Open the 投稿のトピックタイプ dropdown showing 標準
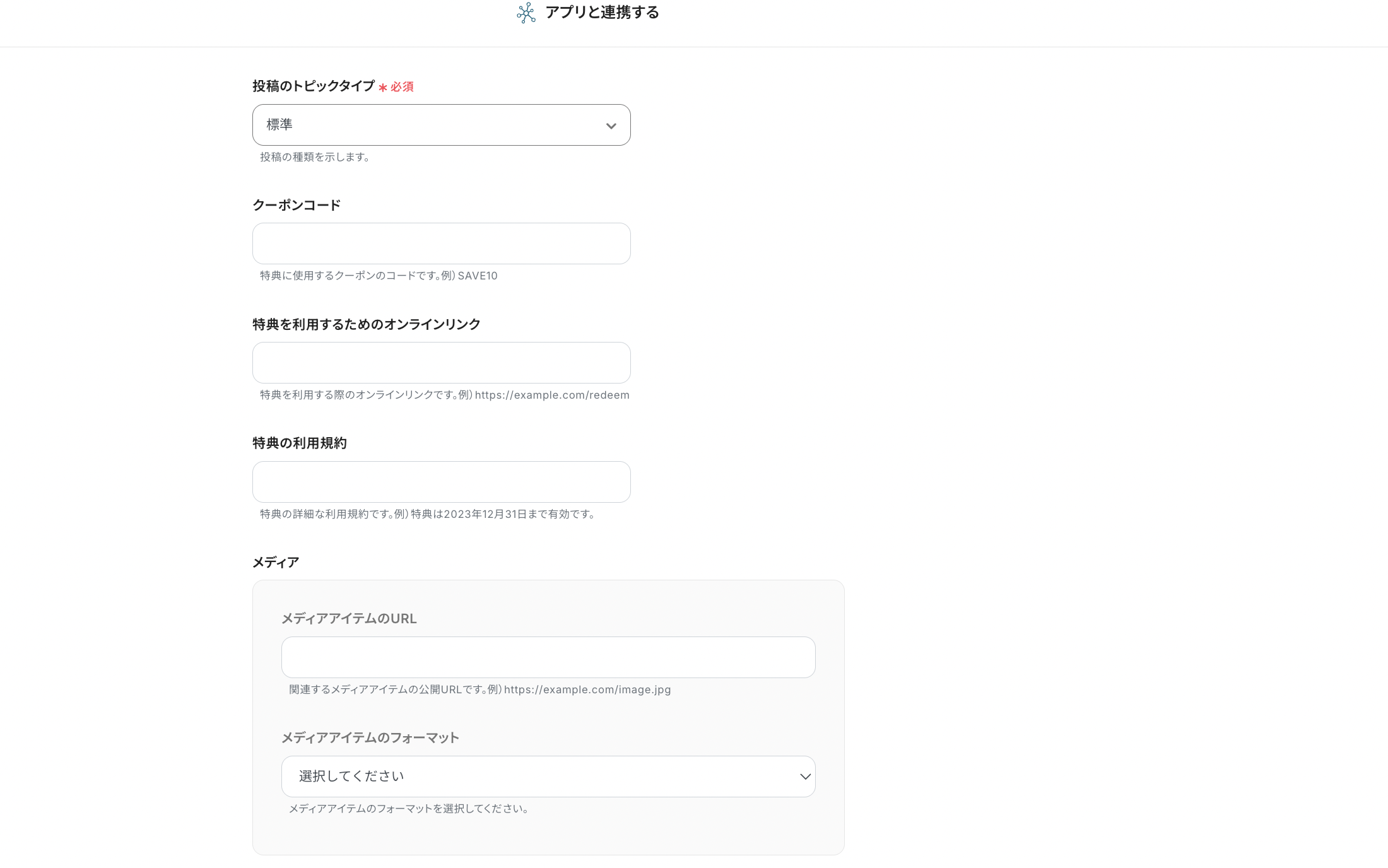This screenshot has width=1388, height=868. click(x=429, y=125)
